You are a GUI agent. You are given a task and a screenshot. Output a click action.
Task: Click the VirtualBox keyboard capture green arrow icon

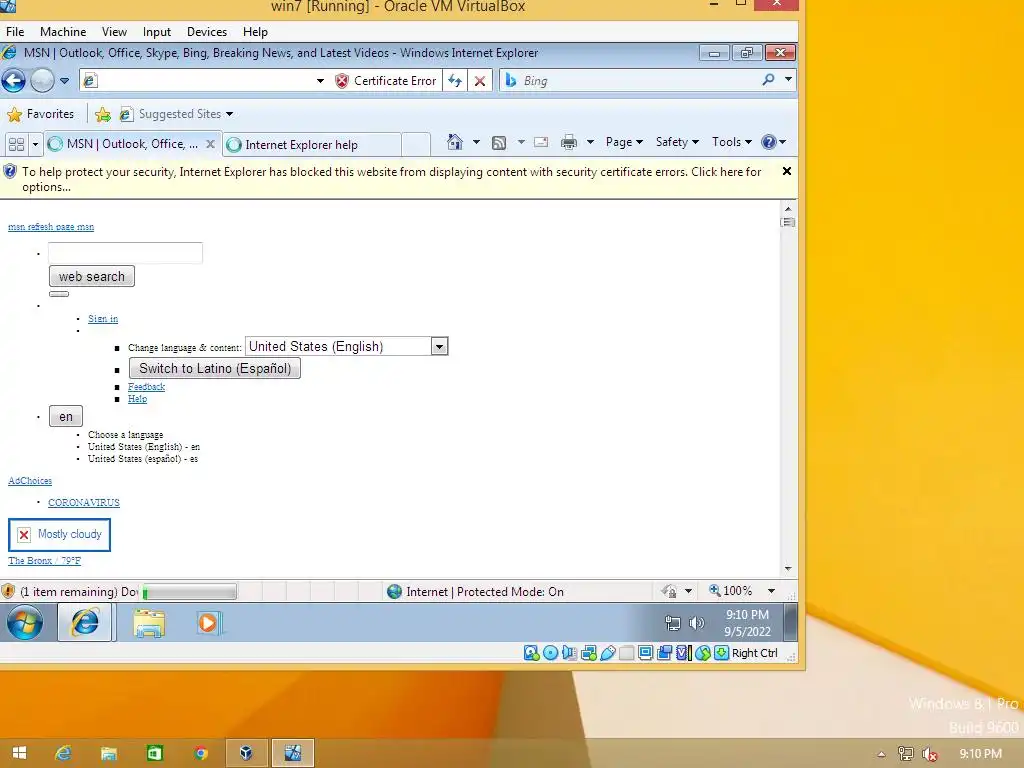coord(721,652)
